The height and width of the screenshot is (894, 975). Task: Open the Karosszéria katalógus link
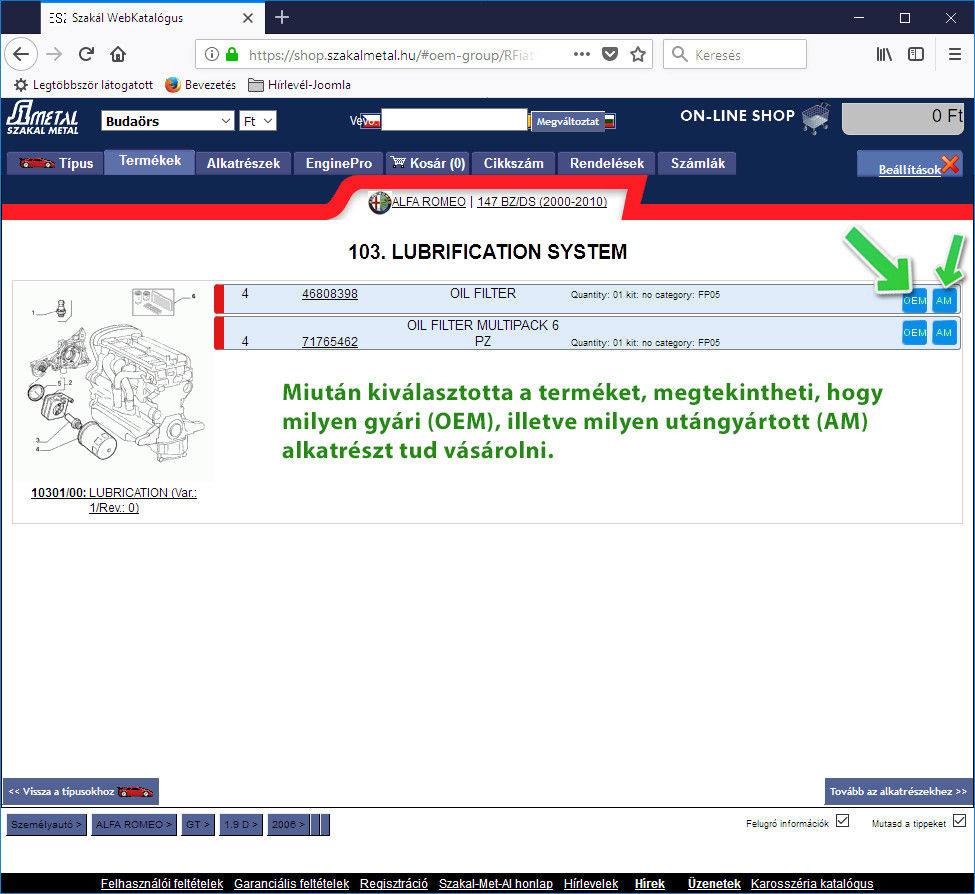[812, 883]
